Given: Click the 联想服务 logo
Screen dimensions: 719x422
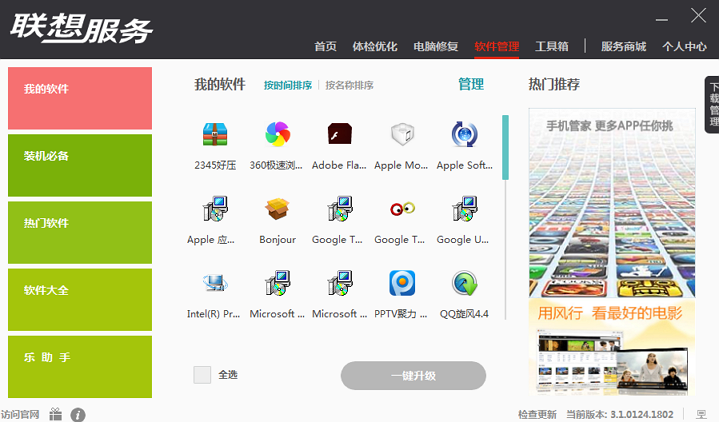Looking at the screenshot, I should (81, 28).
